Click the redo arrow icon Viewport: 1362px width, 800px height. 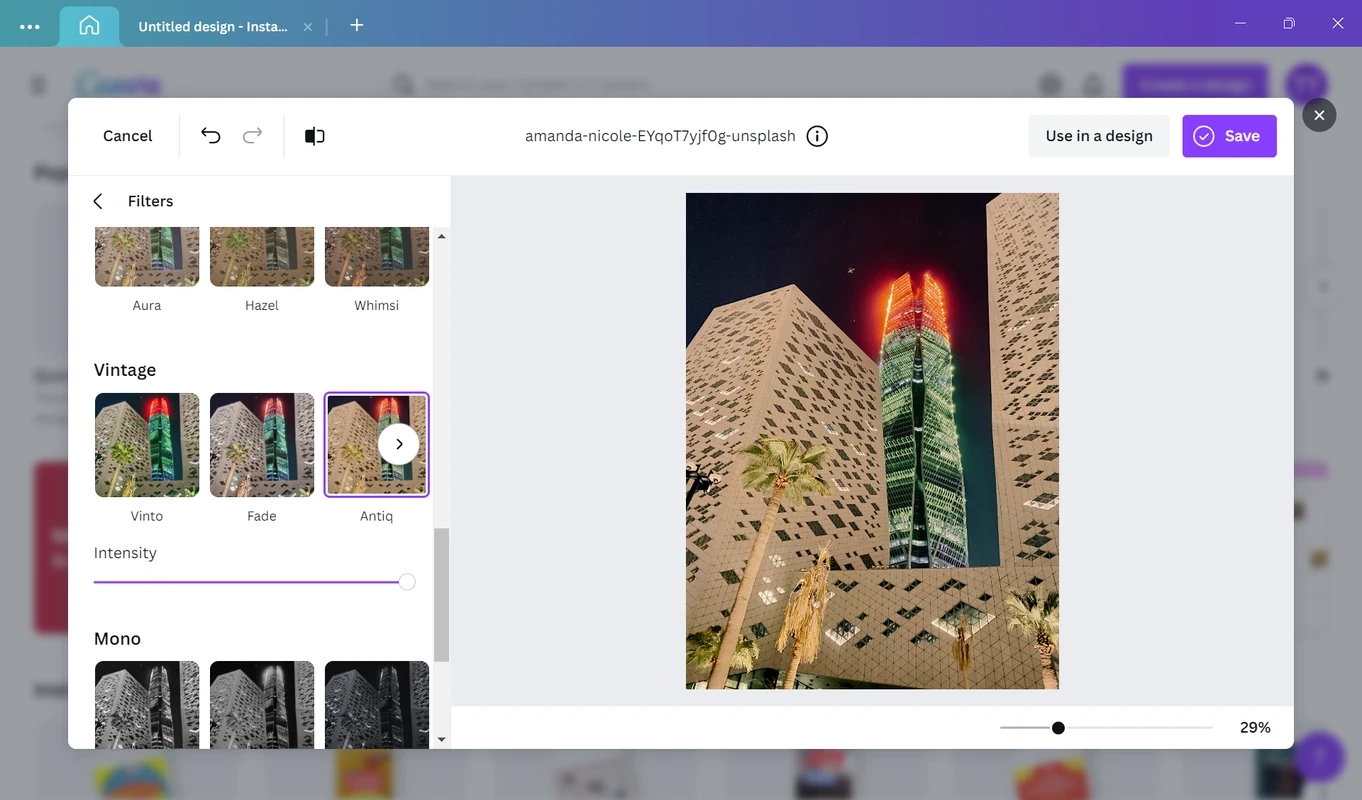click(253, 136)
